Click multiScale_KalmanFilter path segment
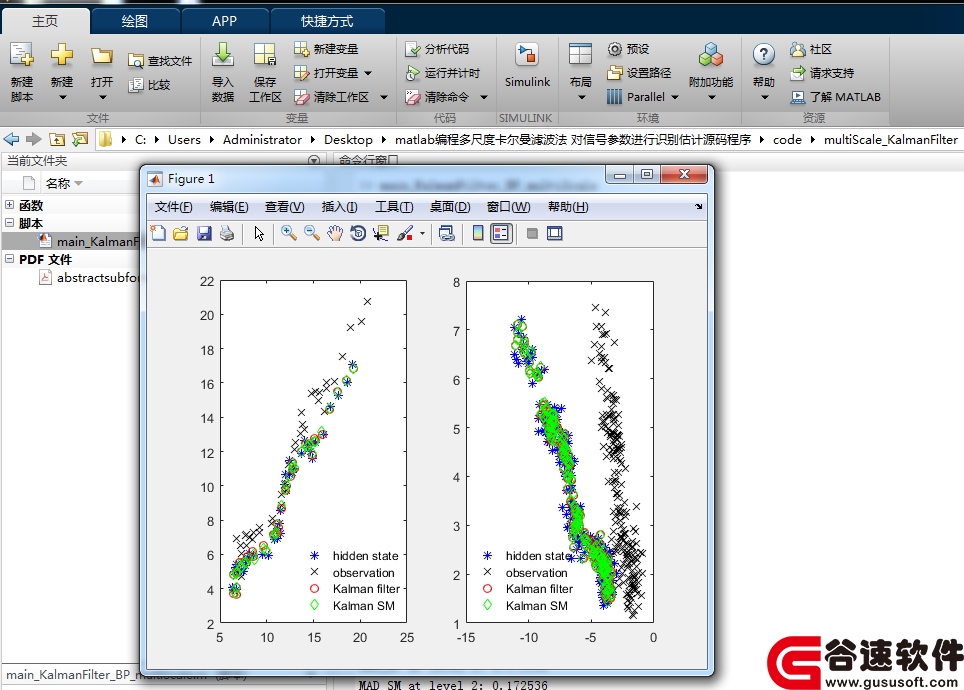Viewport: 964px width, 690px height. tap(890, 140)
